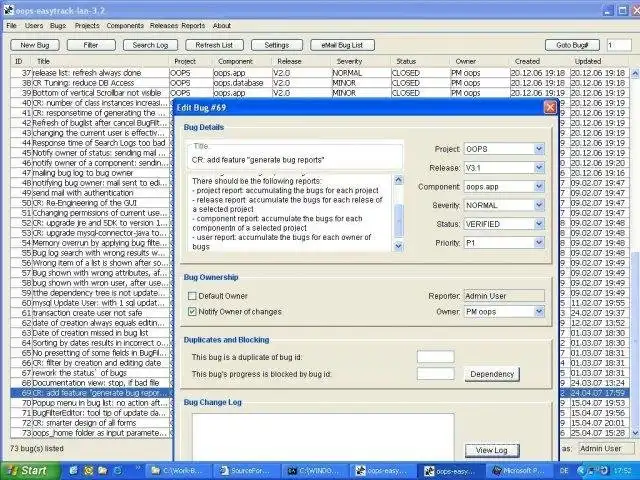This screenshot has height=480, width=640.
Task: Check the Default Owner checkbox
Action: coord(192,296)
